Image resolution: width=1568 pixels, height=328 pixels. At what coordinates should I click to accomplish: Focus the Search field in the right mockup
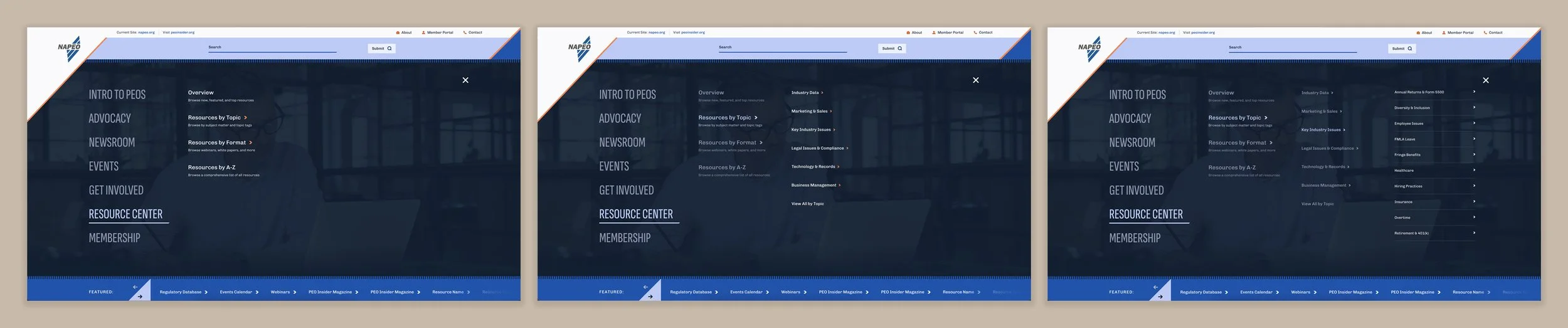[1293, 48]
